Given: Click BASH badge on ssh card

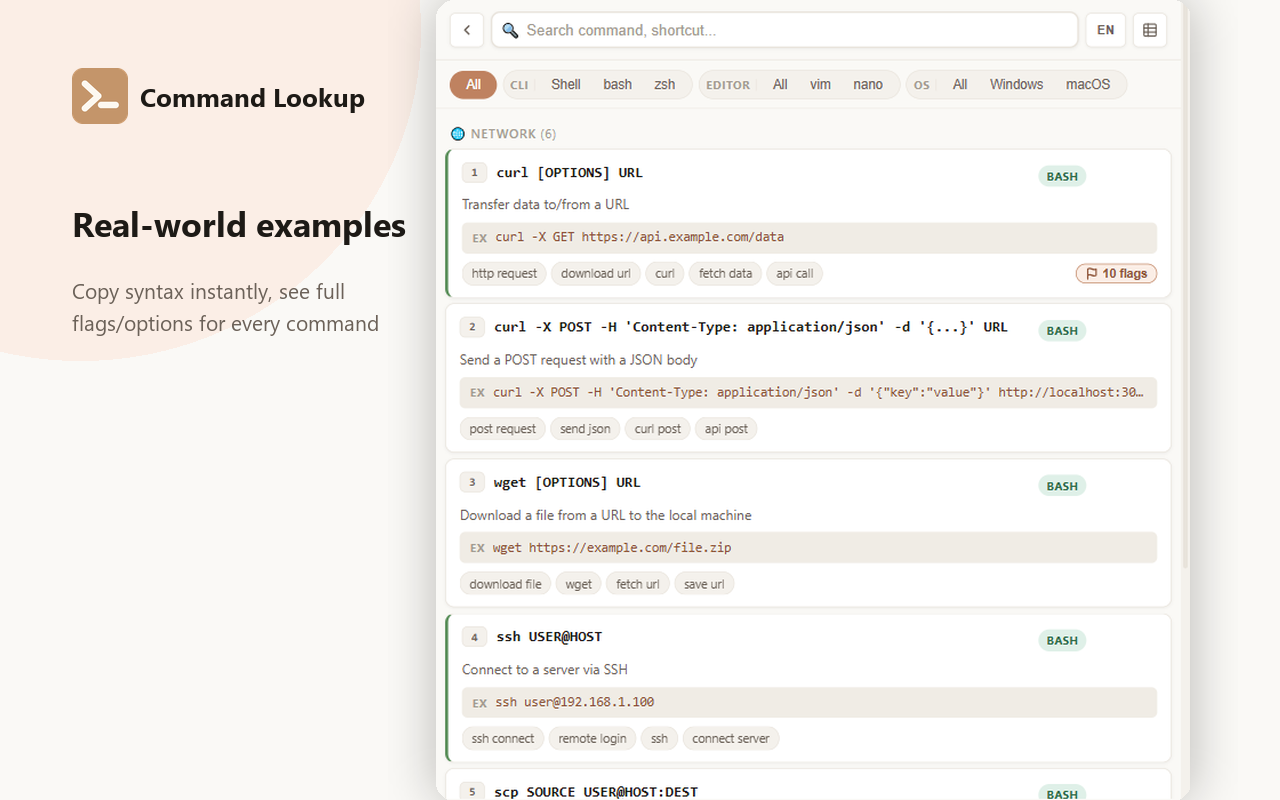Looking at the screenshot, I should point(1062,641).
